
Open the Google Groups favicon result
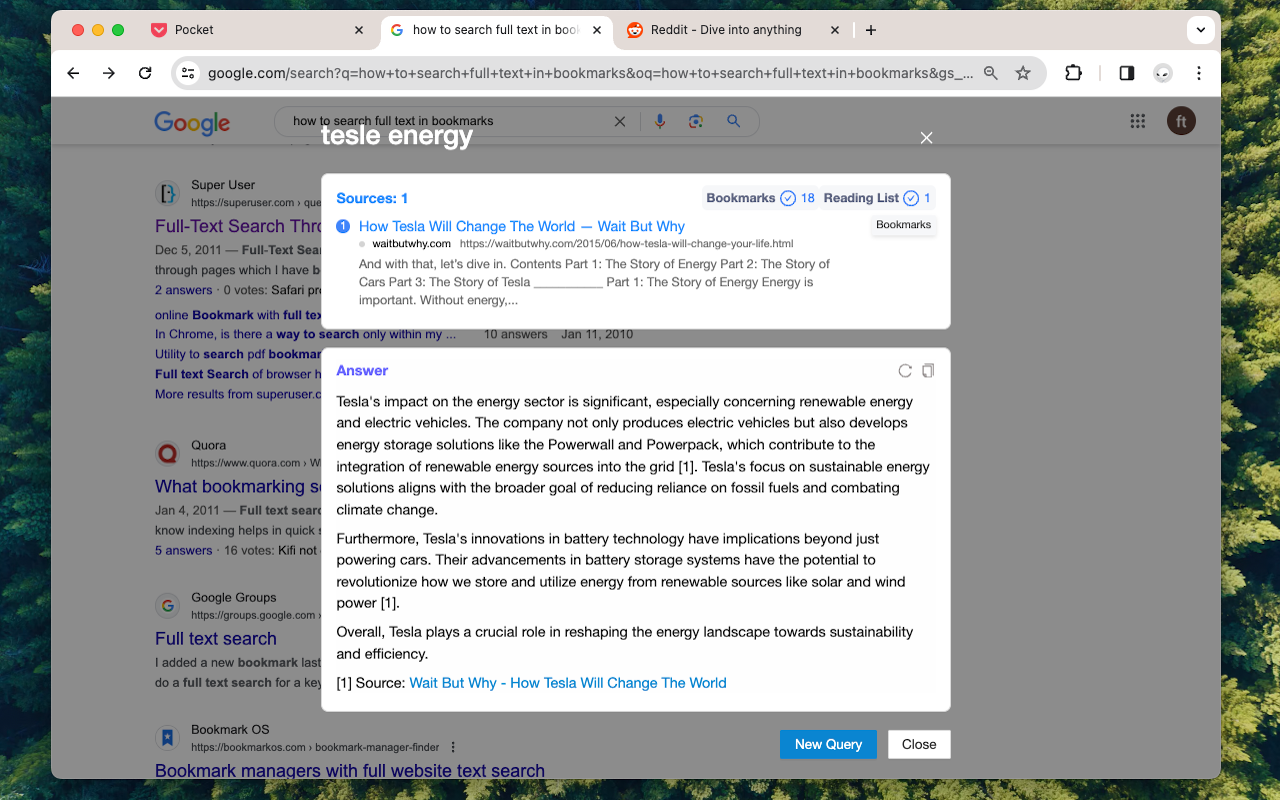[167, 606]
